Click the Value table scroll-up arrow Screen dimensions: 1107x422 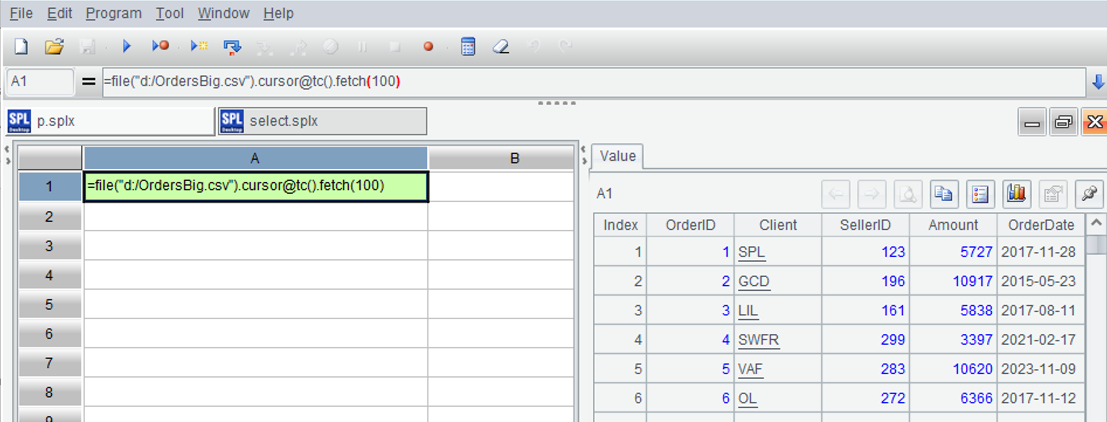tap(1096, 224)
